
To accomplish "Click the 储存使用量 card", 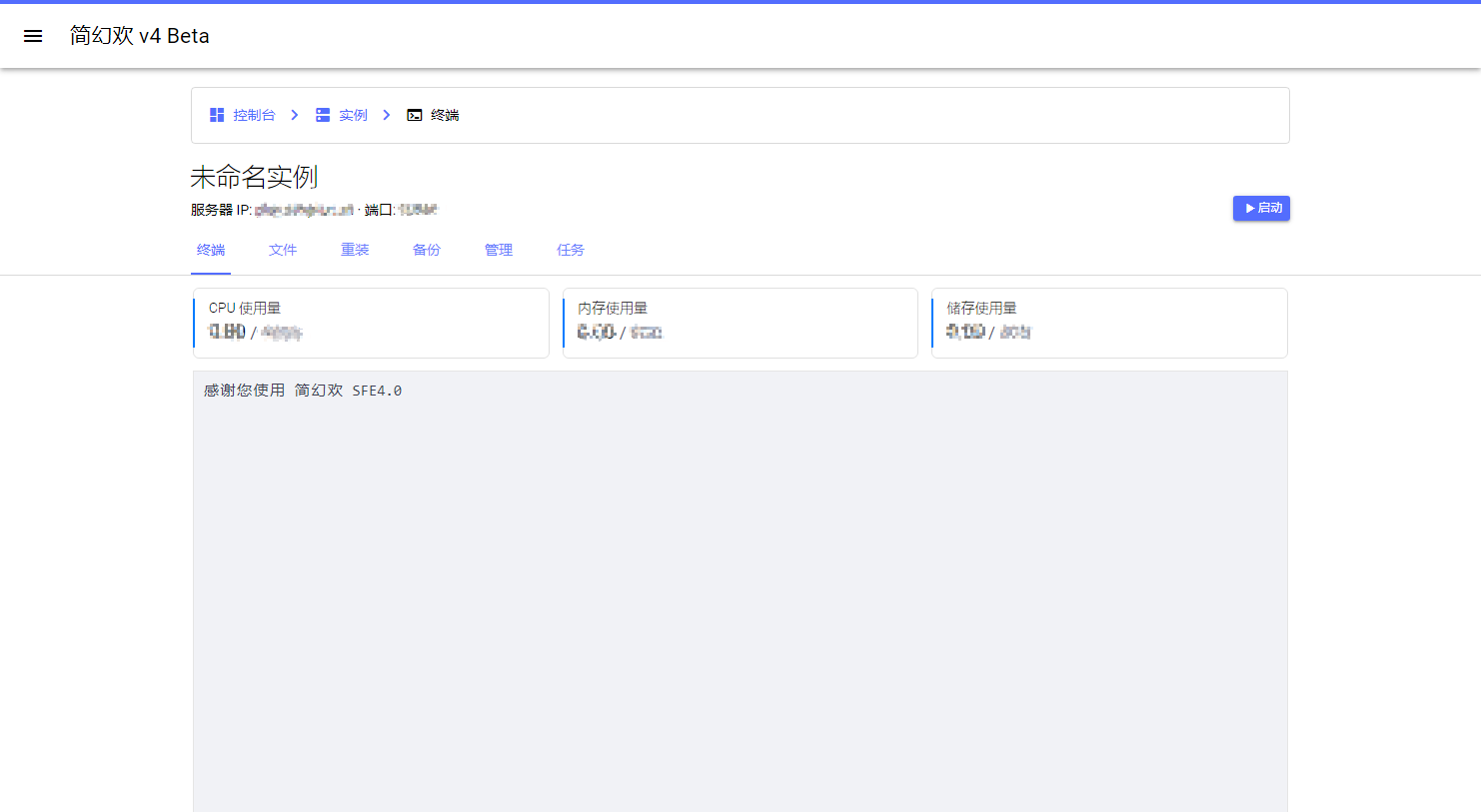I will coord(1109,323).
